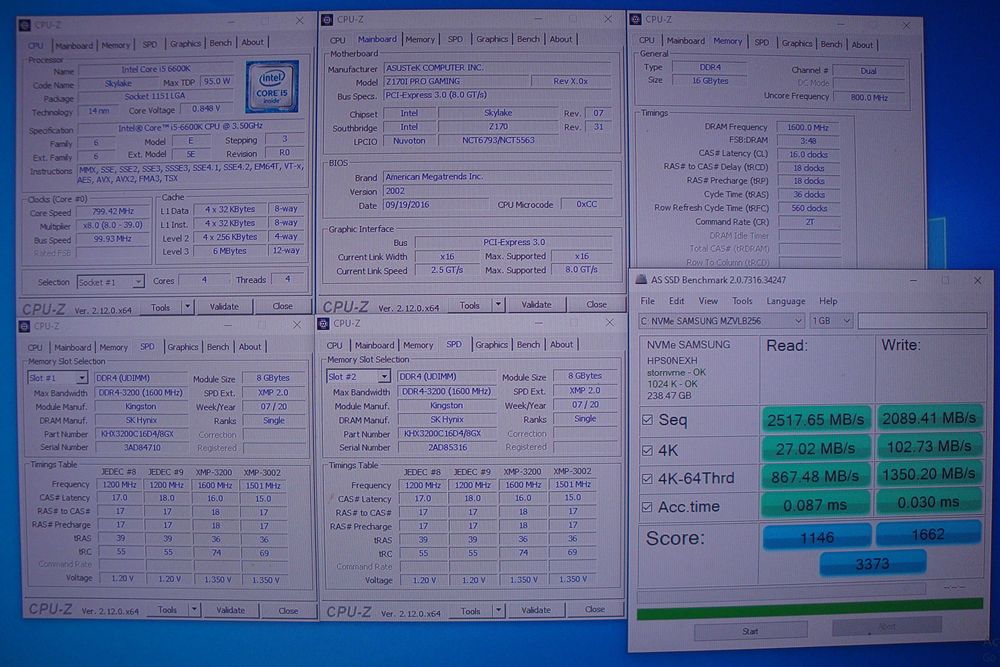The height and width of the screenshot is (667, 1000).
Task: Switch to Mainboard tab in Slot #2 SPD window
Action: click(x=374, y=345)
